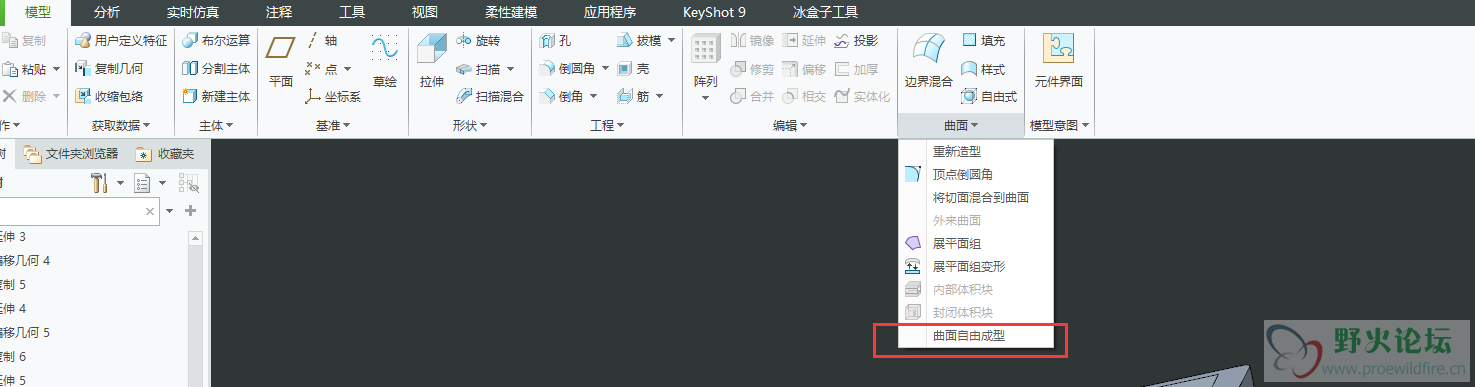1475x387 pixels.
Task: Toggle model tree visibility filter icon
Action: (x=189, y=183)
